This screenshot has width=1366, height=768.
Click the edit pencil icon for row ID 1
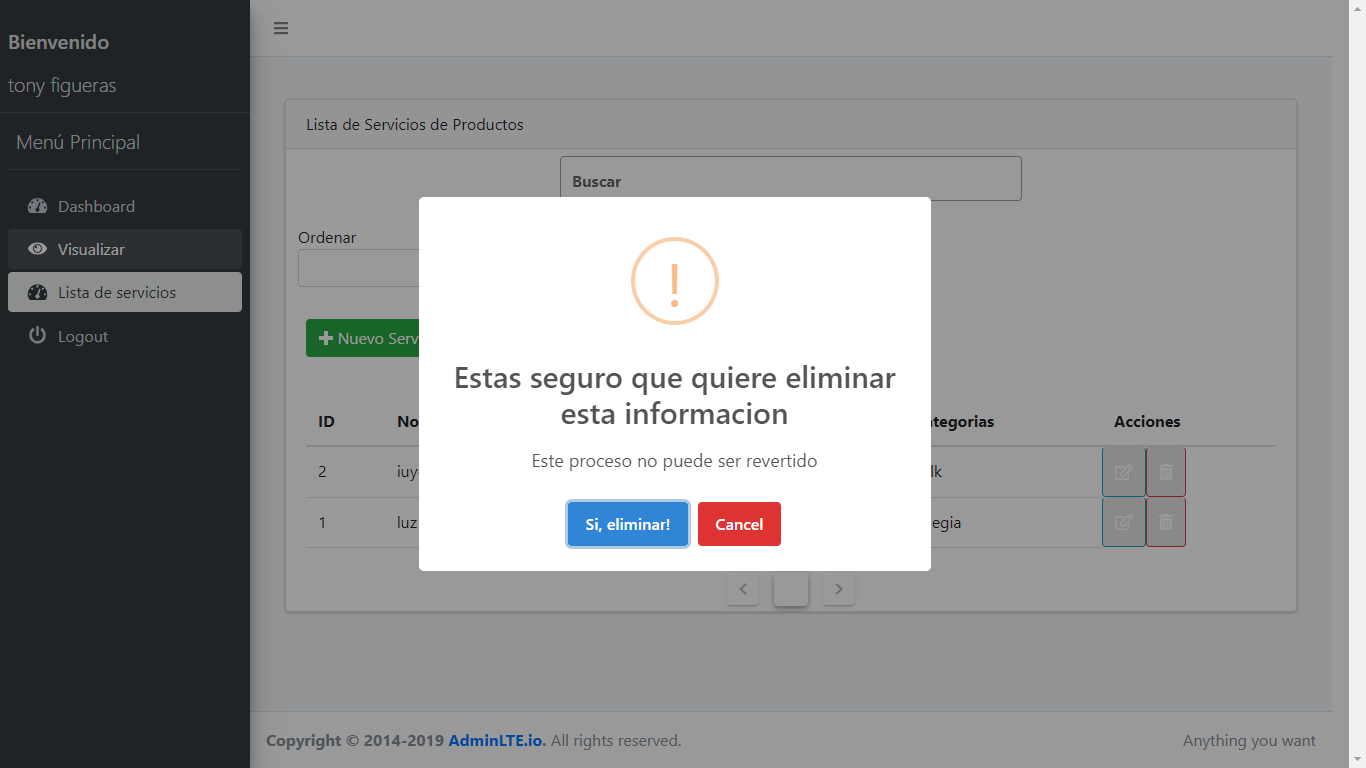[1123, 521]
